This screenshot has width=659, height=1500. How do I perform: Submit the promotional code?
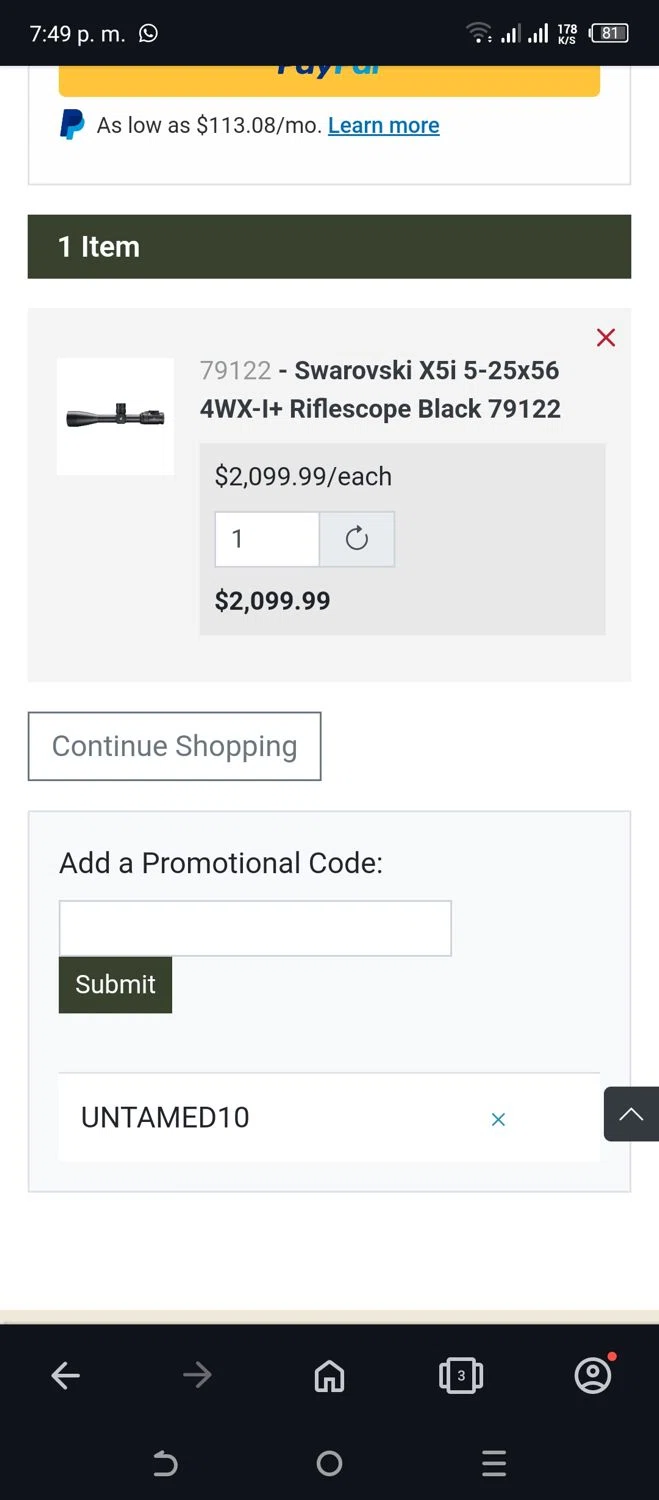(x=115, y=985)
